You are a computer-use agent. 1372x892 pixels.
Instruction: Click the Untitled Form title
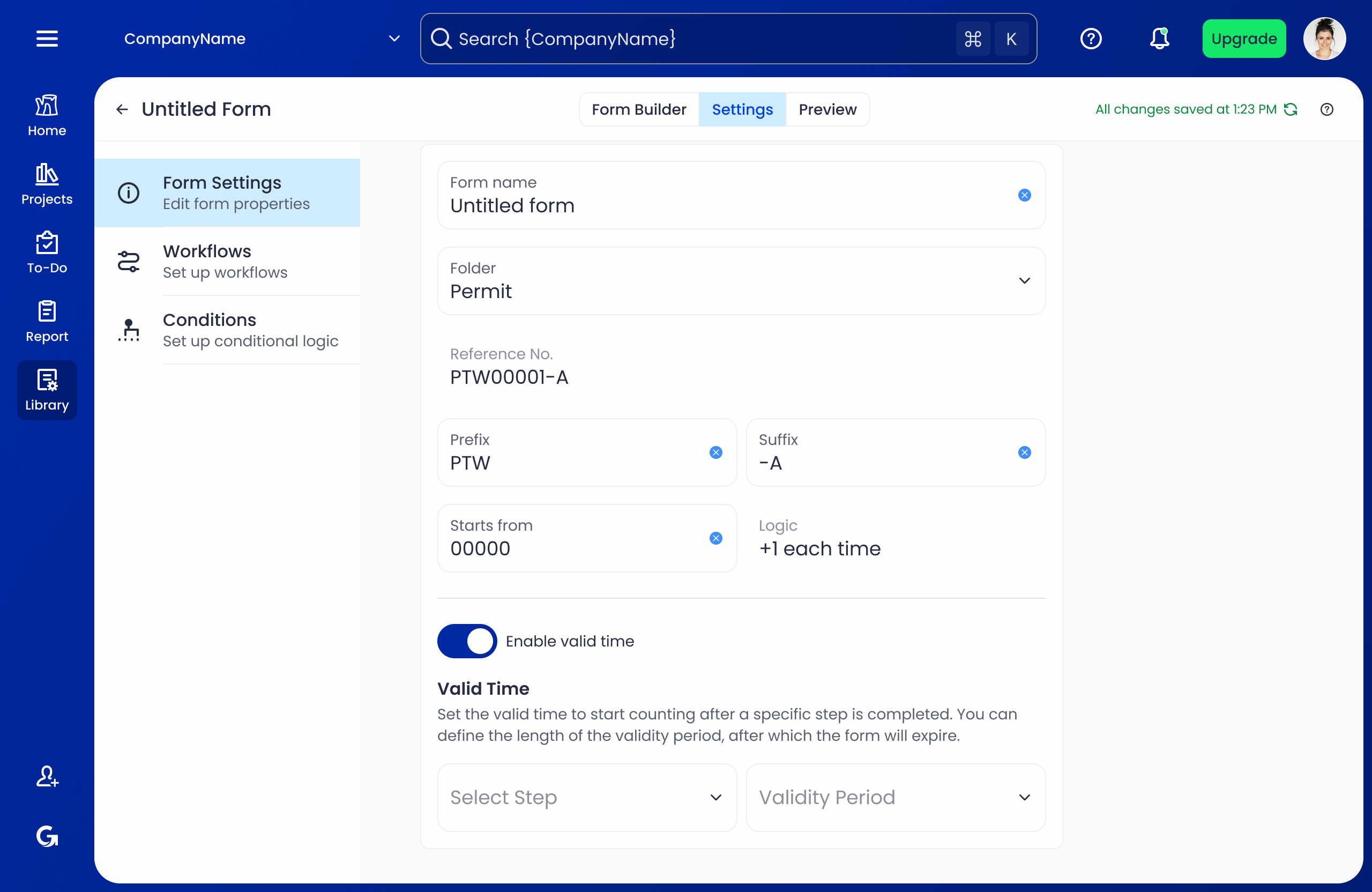point(206,109)
